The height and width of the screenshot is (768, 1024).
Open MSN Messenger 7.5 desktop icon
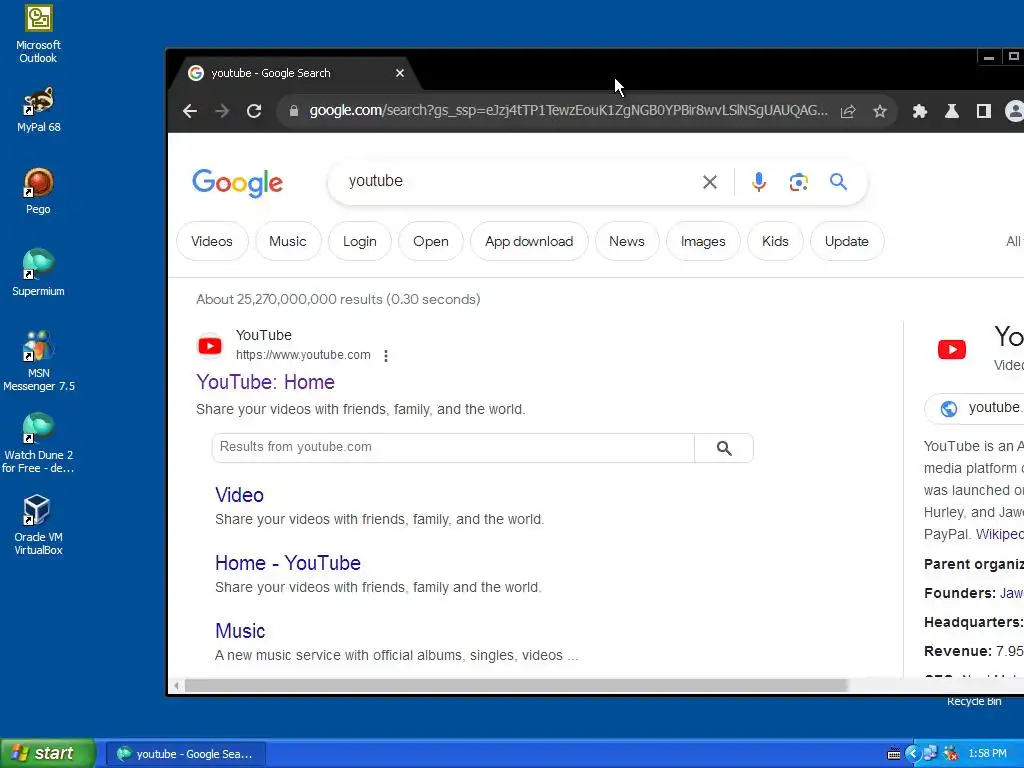point(38,361)
